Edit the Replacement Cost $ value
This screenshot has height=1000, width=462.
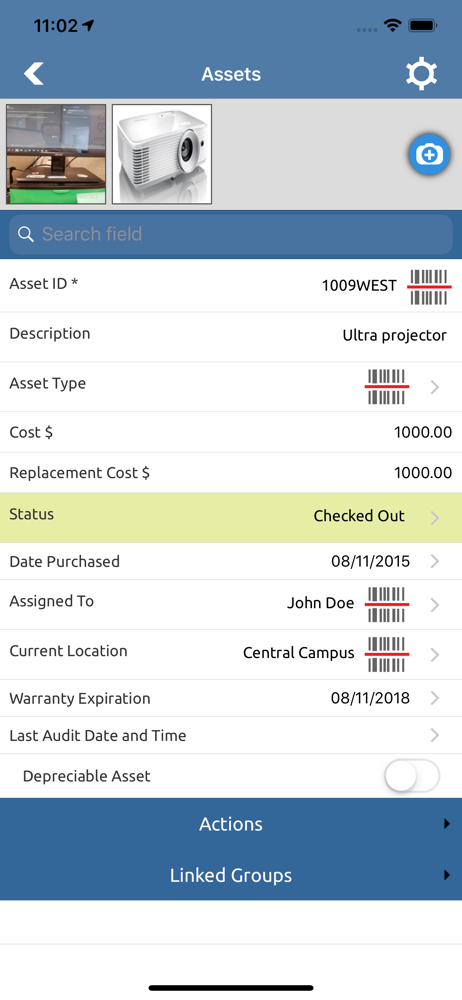point(423,473)
